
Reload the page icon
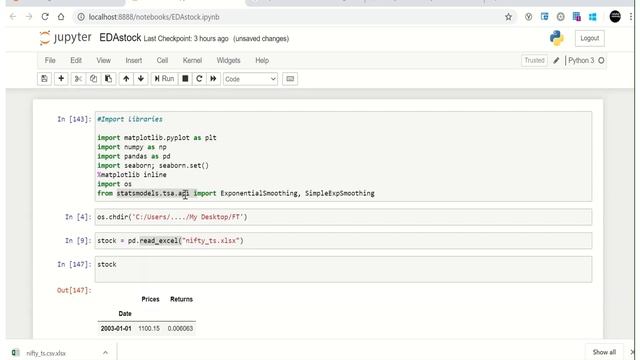pyautogui.click(x=45, y=17)
